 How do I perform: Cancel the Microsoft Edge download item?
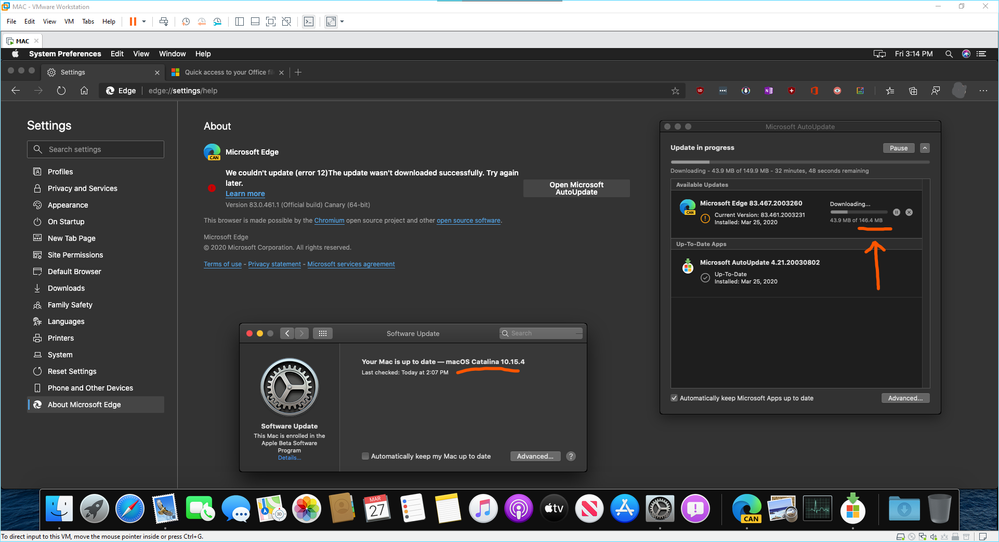click(x=909, y=212)
